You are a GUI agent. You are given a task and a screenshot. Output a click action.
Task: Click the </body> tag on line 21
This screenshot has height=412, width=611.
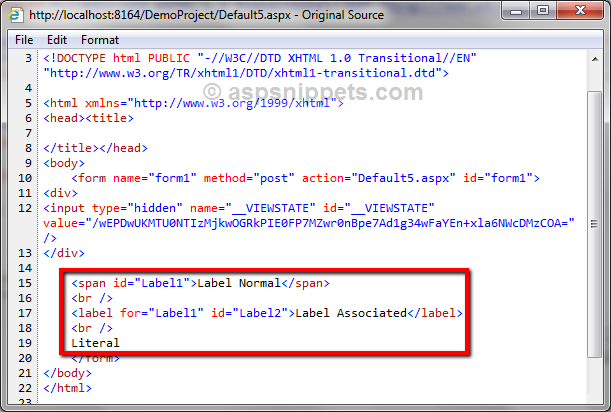coord(67,373)
